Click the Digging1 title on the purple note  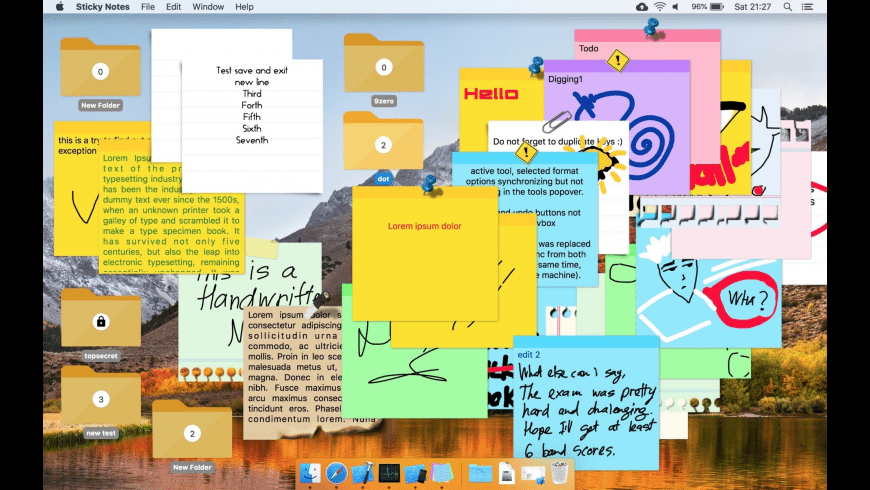click(x=565, y=79)
